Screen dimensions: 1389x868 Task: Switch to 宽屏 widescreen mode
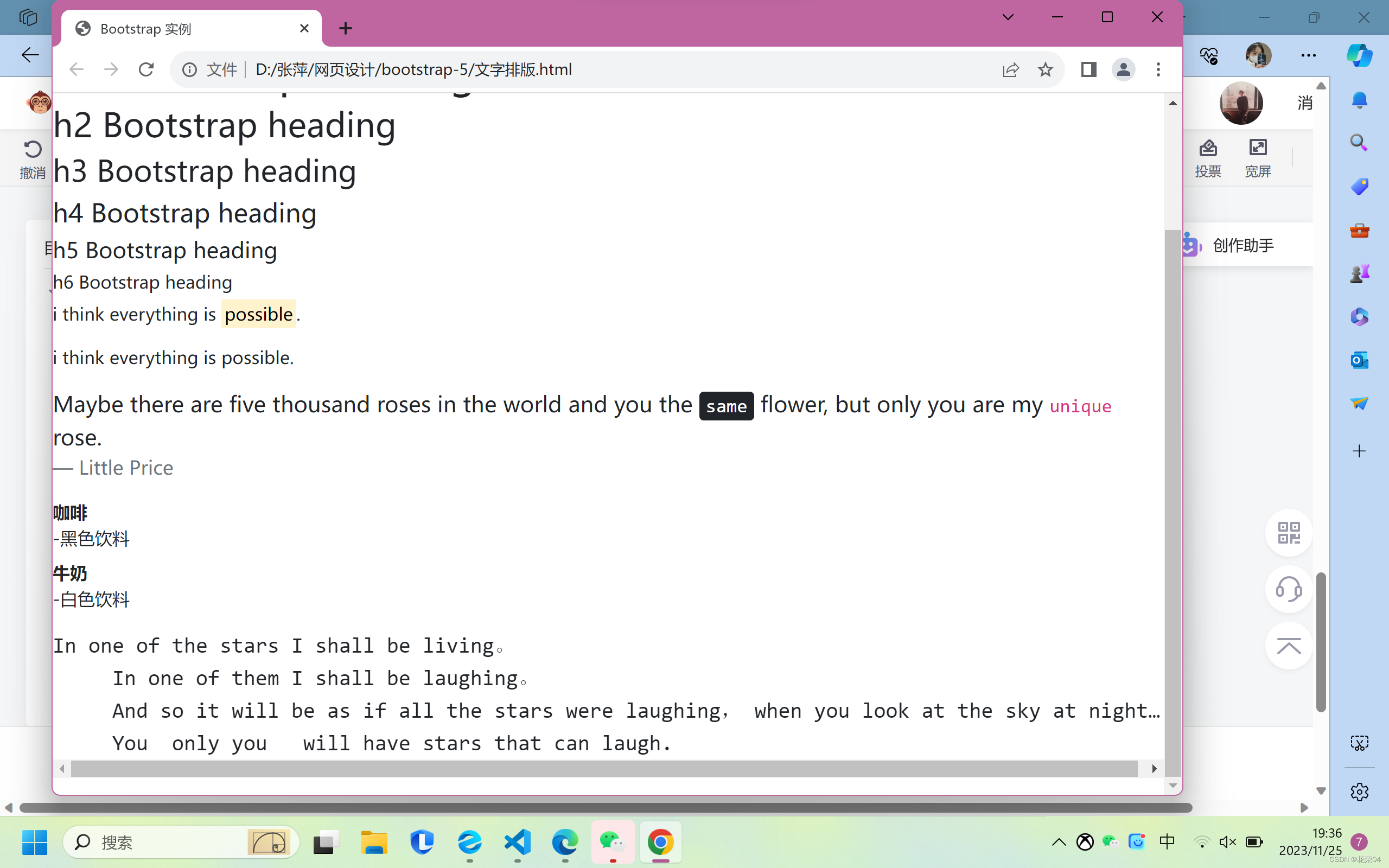(1258, 158)
